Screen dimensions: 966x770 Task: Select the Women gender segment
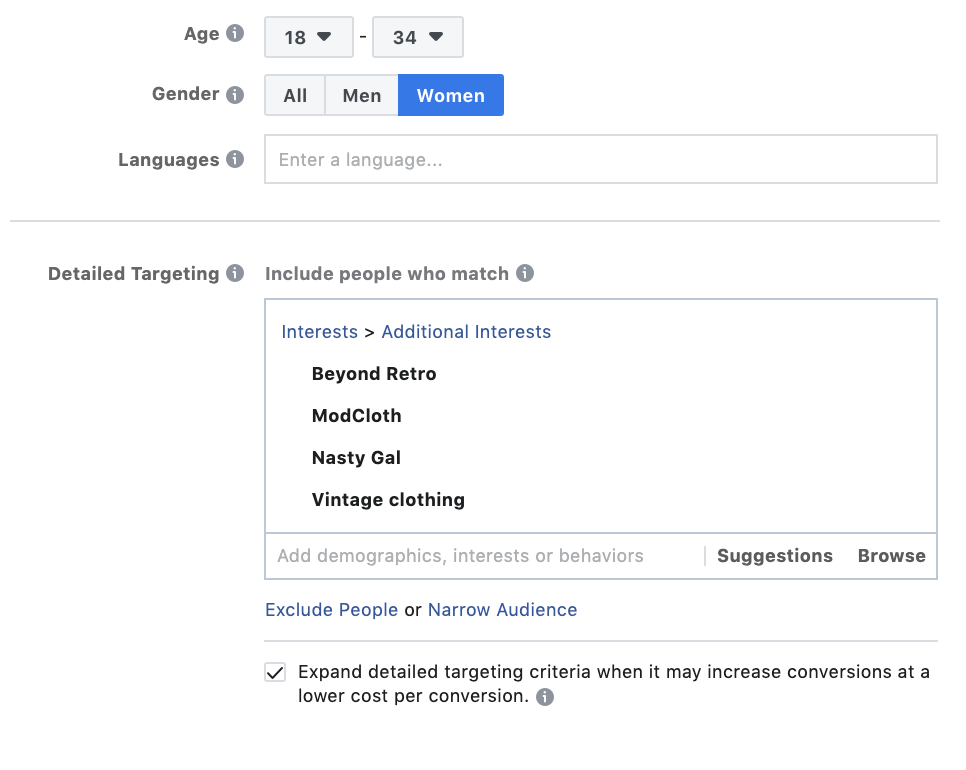(450, 95)
